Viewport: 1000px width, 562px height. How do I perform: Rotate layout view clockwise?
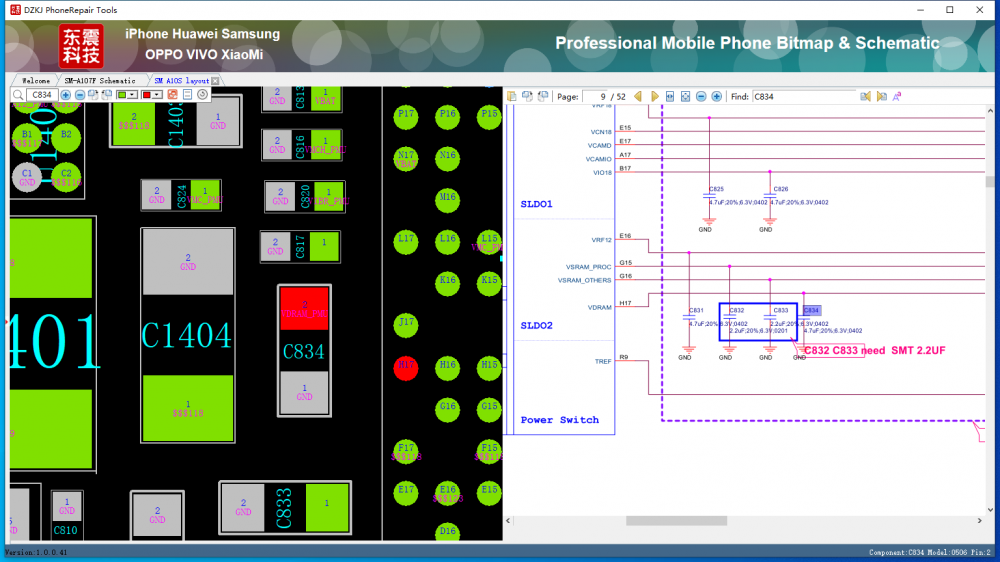click(93, 95)
